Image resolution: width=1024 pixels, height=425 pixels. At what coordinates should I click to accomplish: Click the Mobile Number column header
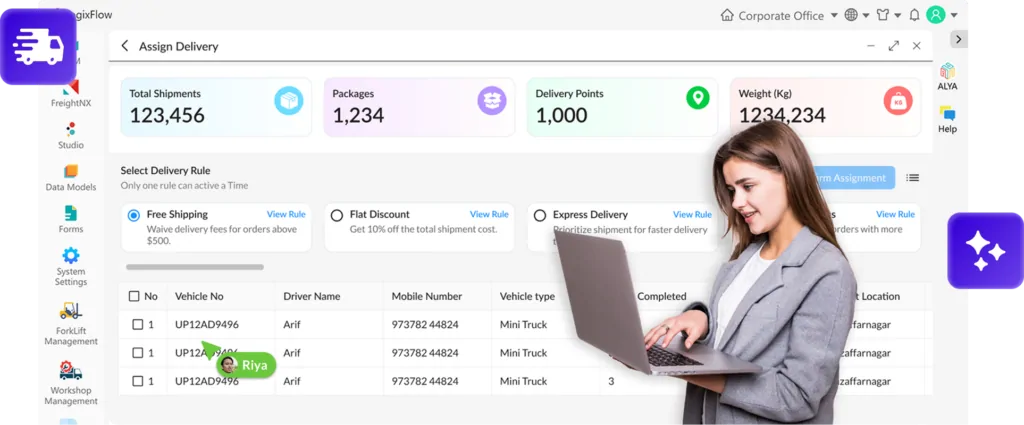tap(426, 296)
